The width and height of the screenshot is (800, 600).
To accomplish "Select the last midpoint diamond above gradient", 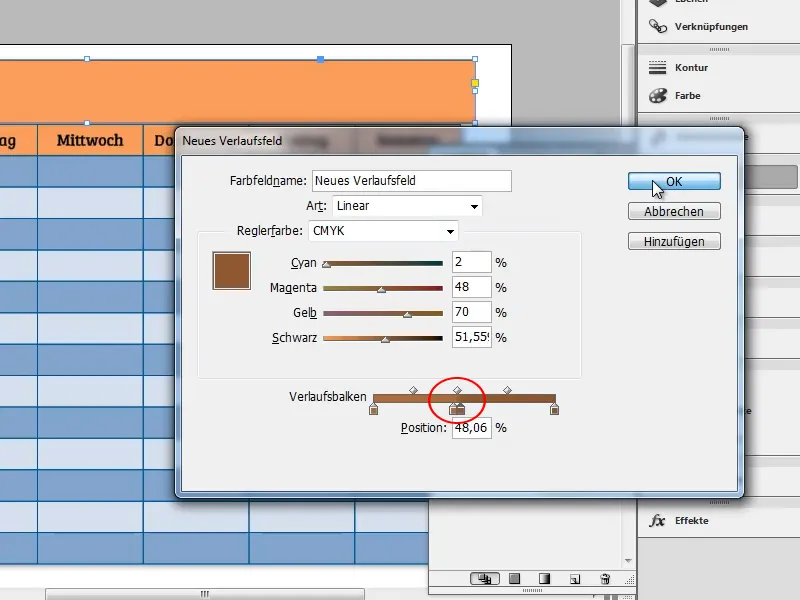I will (507, 390).
